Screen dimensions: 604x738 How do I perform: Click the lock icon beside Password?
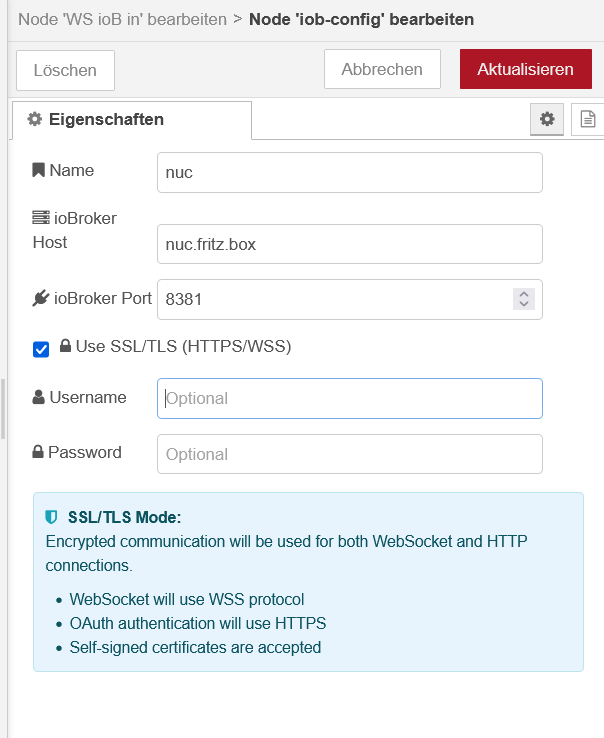click(x=38, y=452)
